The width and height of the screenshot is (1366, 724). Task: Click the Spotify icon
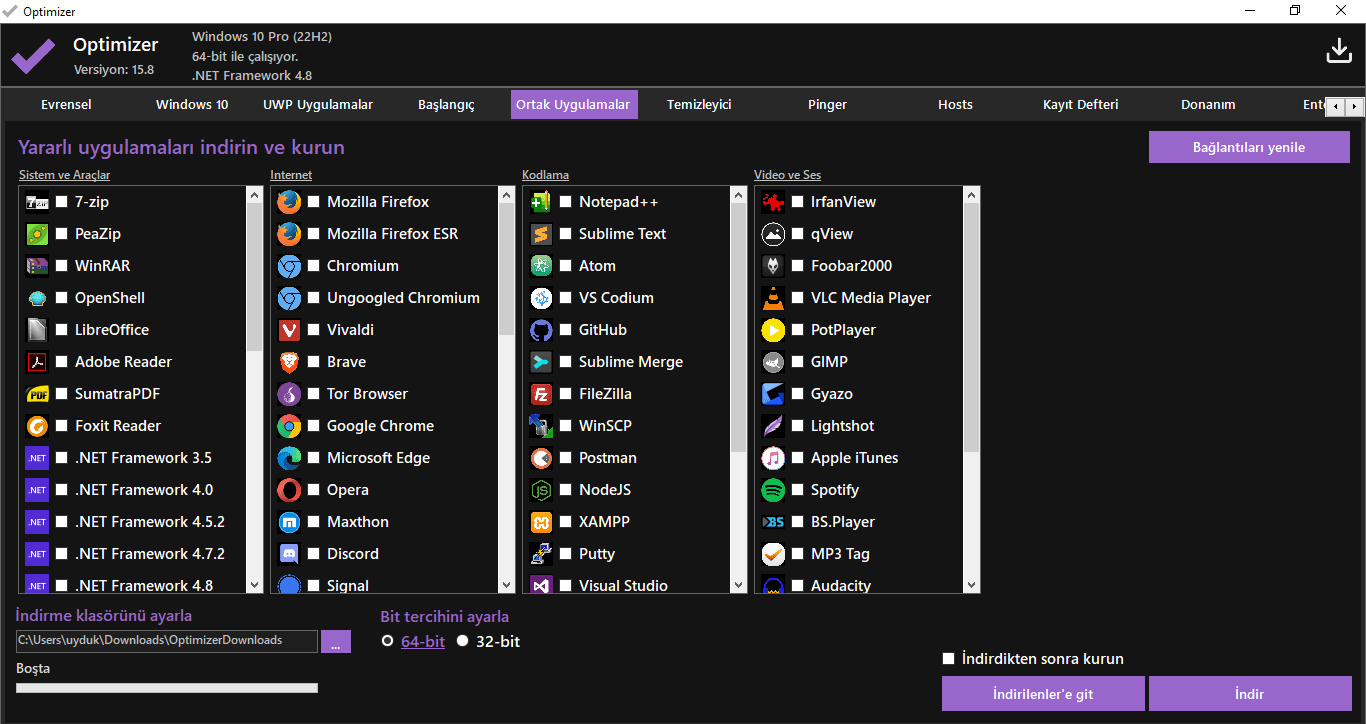click(773, 490)
